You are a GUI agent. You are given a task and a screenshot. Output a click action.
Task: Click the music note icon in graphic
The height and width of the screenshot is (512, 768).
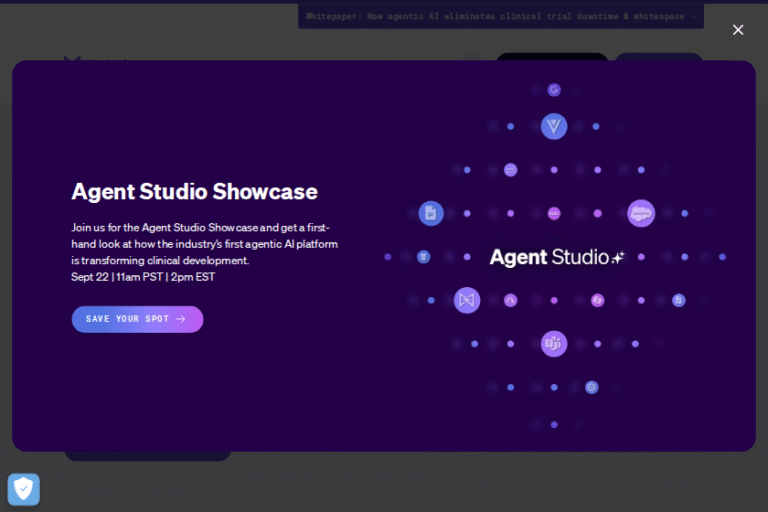[x=597, y=300]
